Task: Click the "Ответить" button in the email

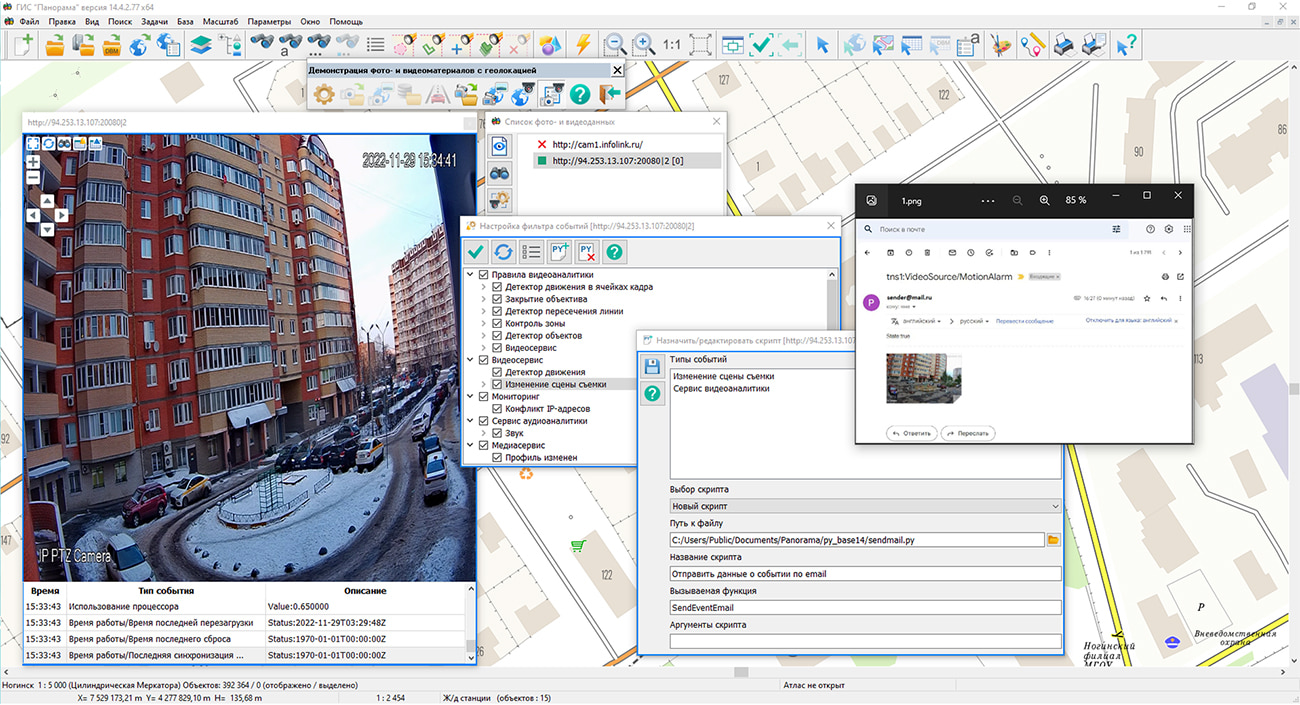Action: (x=910, y=433)
